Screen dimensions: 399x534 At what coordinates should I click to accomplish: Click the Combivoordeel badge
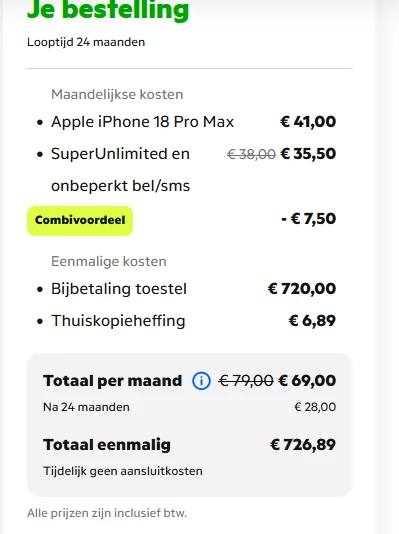coord(80,220)
